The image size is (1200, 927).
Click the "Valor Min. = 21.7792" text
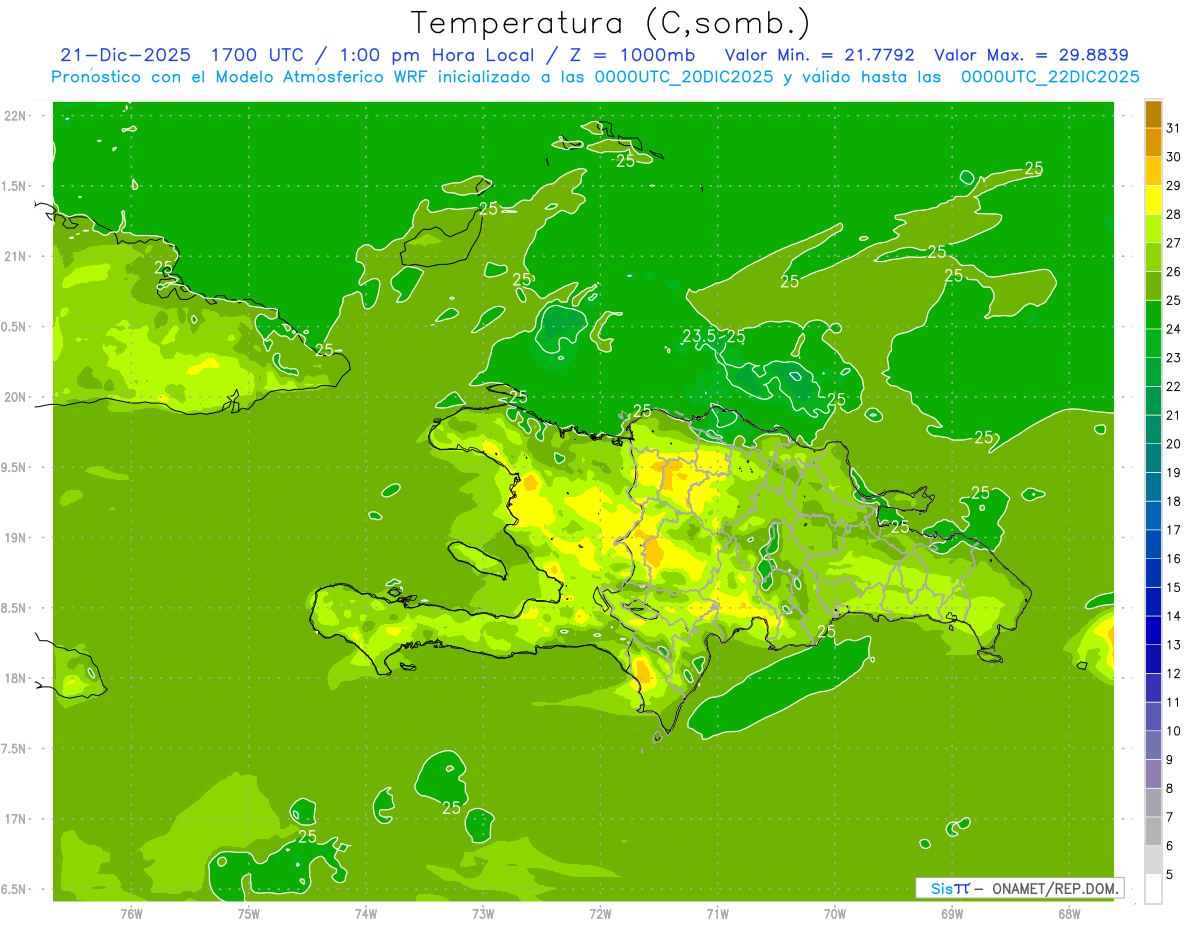819,55
